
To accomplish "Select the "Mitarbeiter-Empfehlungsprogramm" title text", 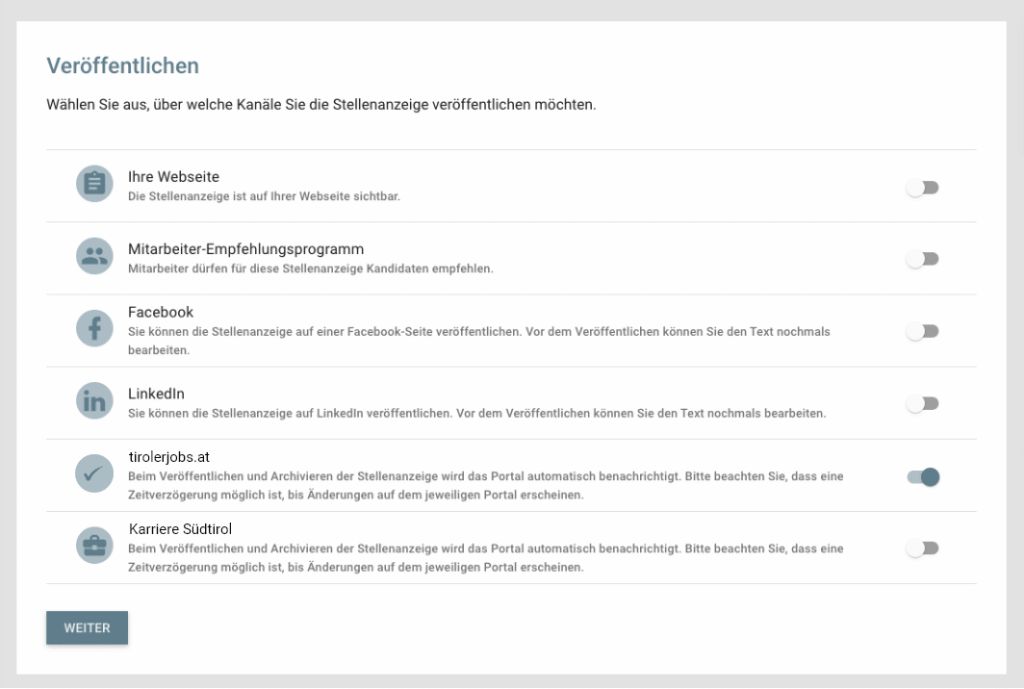I will click(x=245, y=249).
